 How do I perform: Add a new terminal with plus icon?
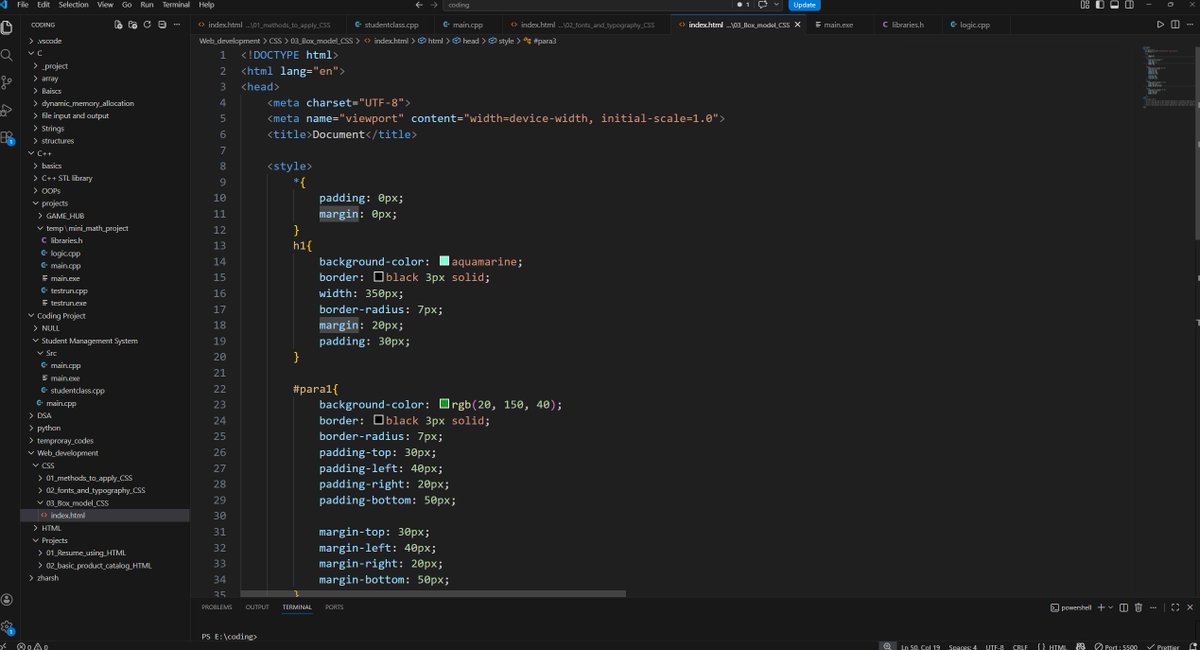click(x=1100, y=607)
